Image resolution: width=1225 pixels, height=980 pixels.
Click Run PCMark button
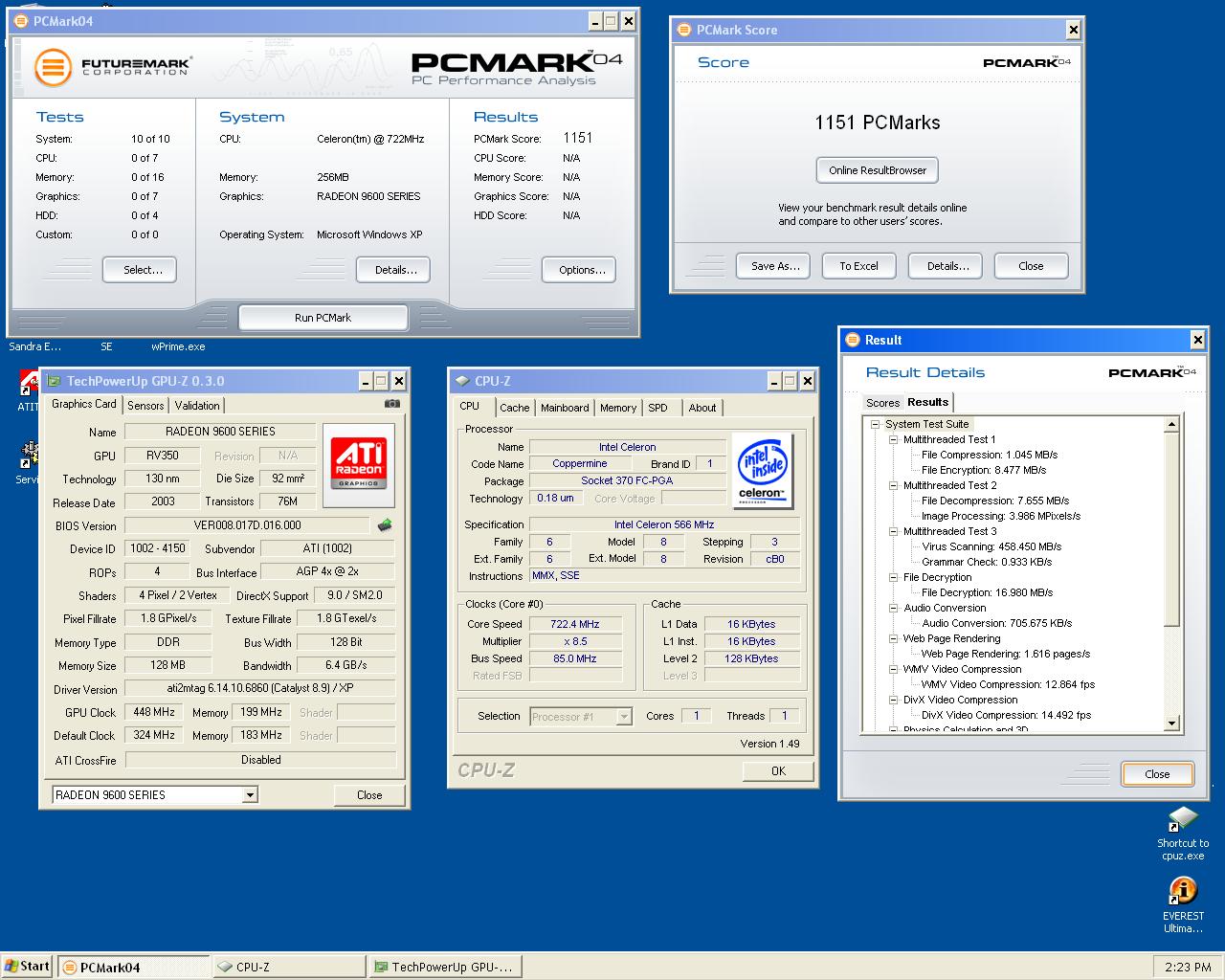coord(323,318)
